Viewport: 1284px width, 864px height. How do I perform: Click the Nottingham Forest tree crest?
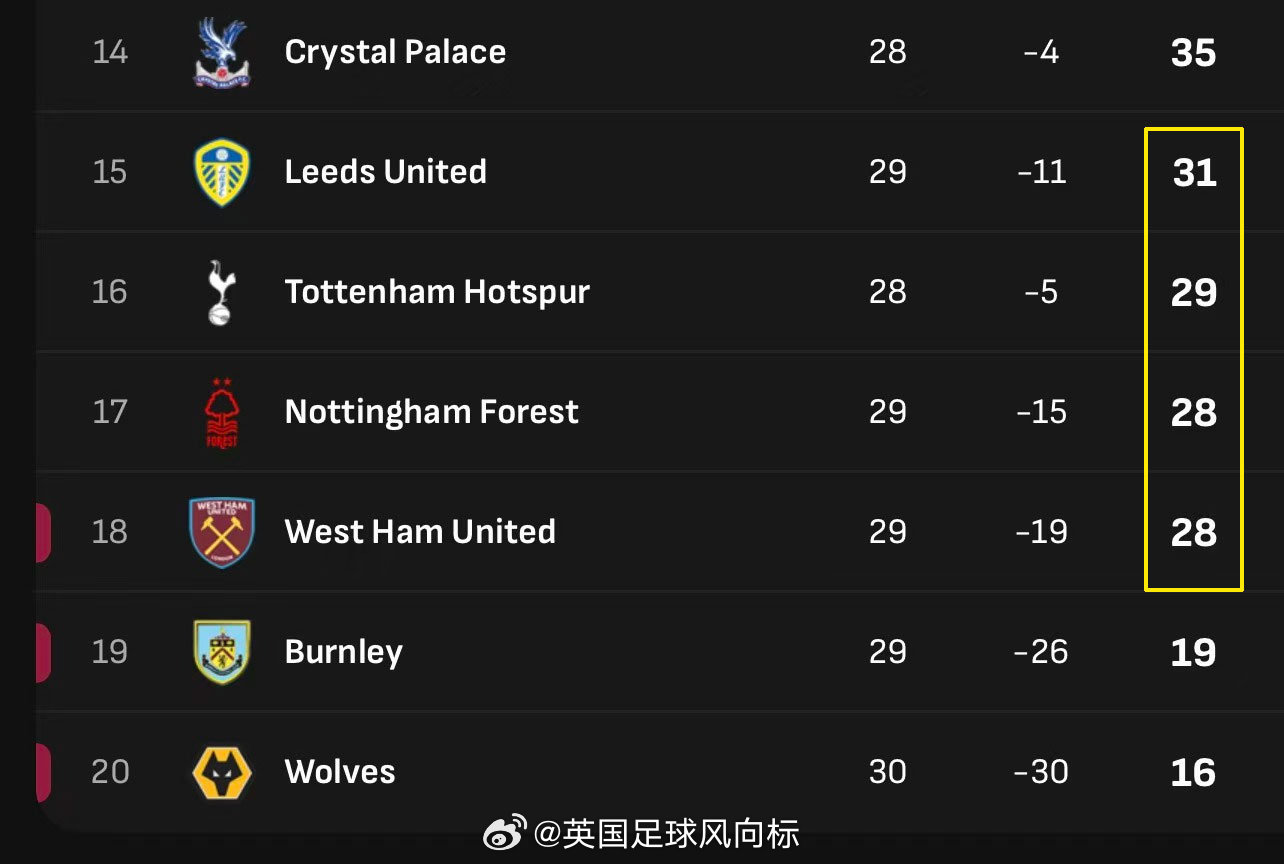pos(222,412)
